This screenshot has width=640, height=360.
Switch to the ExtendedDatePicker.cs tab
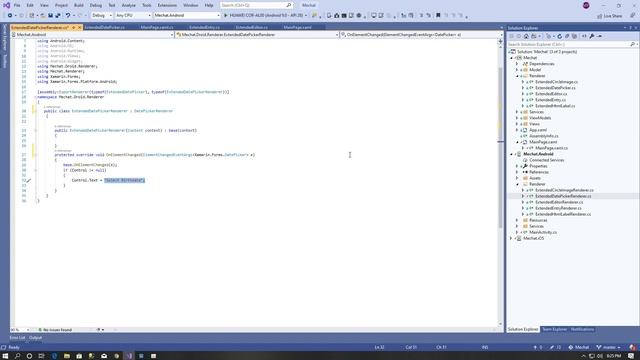point(104,27)
